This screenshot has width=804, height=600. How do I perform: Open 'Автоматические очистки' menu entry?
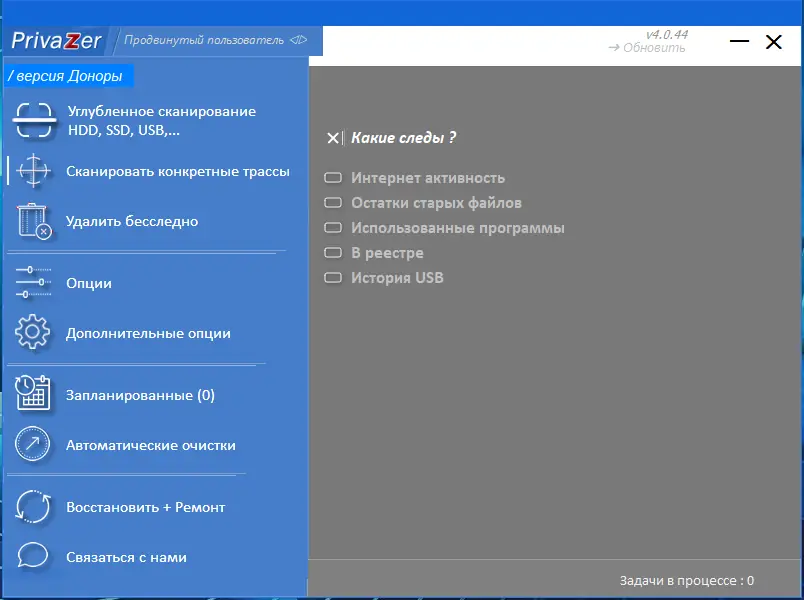click(151, 445)
